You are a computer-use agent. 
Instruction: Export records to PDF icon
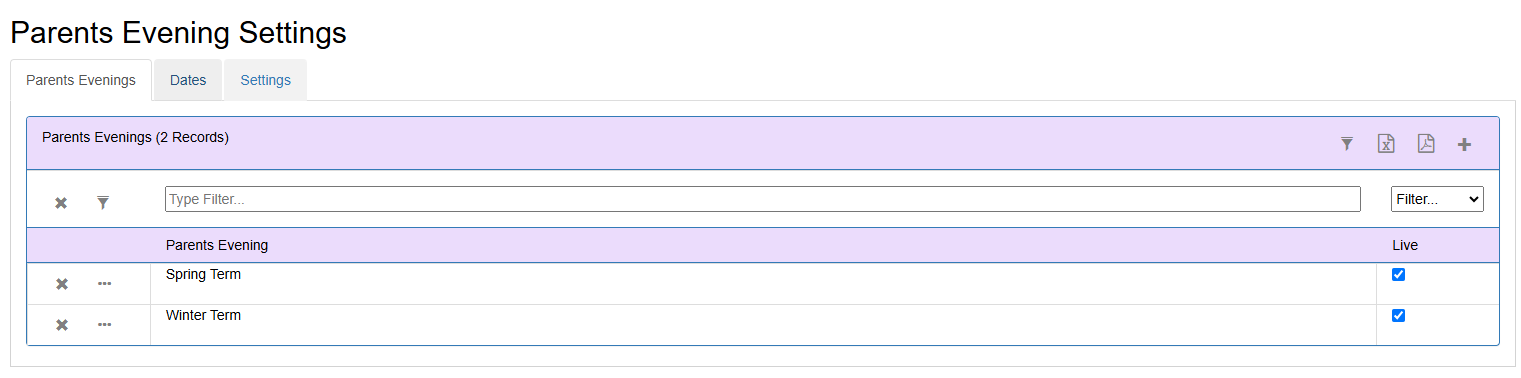click(x=1426, y=144)
